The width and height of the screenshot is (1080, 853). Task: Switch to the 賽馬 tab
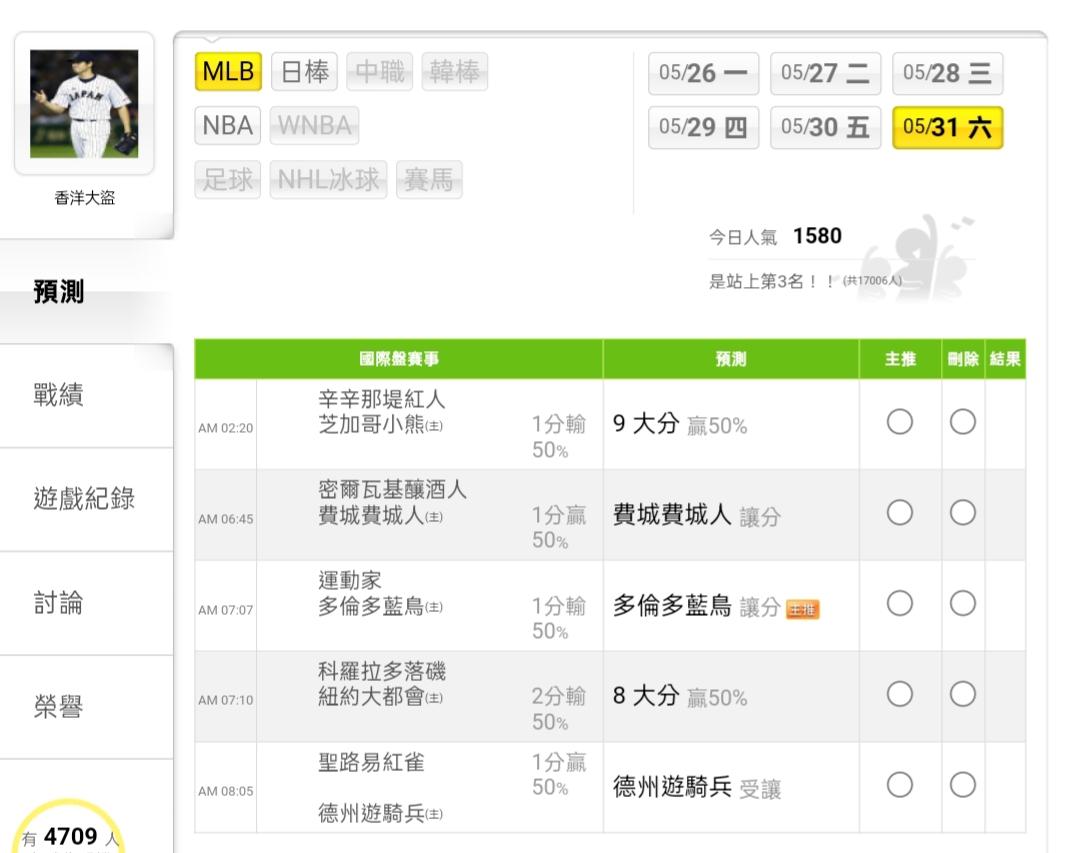coord(429,180)
